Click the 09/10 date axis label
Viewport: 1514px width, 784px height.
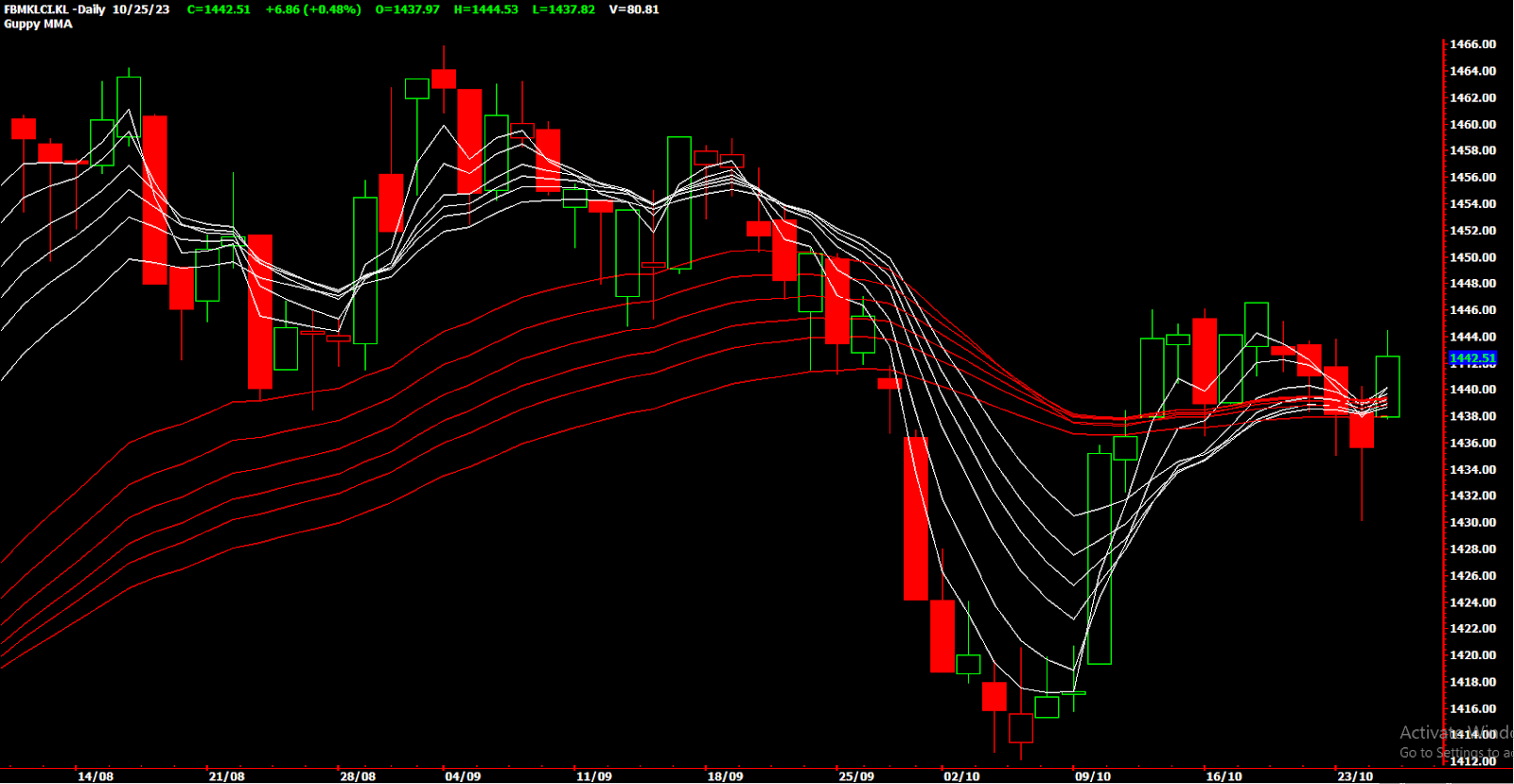pyautogui.click(x=1093, y=776)
